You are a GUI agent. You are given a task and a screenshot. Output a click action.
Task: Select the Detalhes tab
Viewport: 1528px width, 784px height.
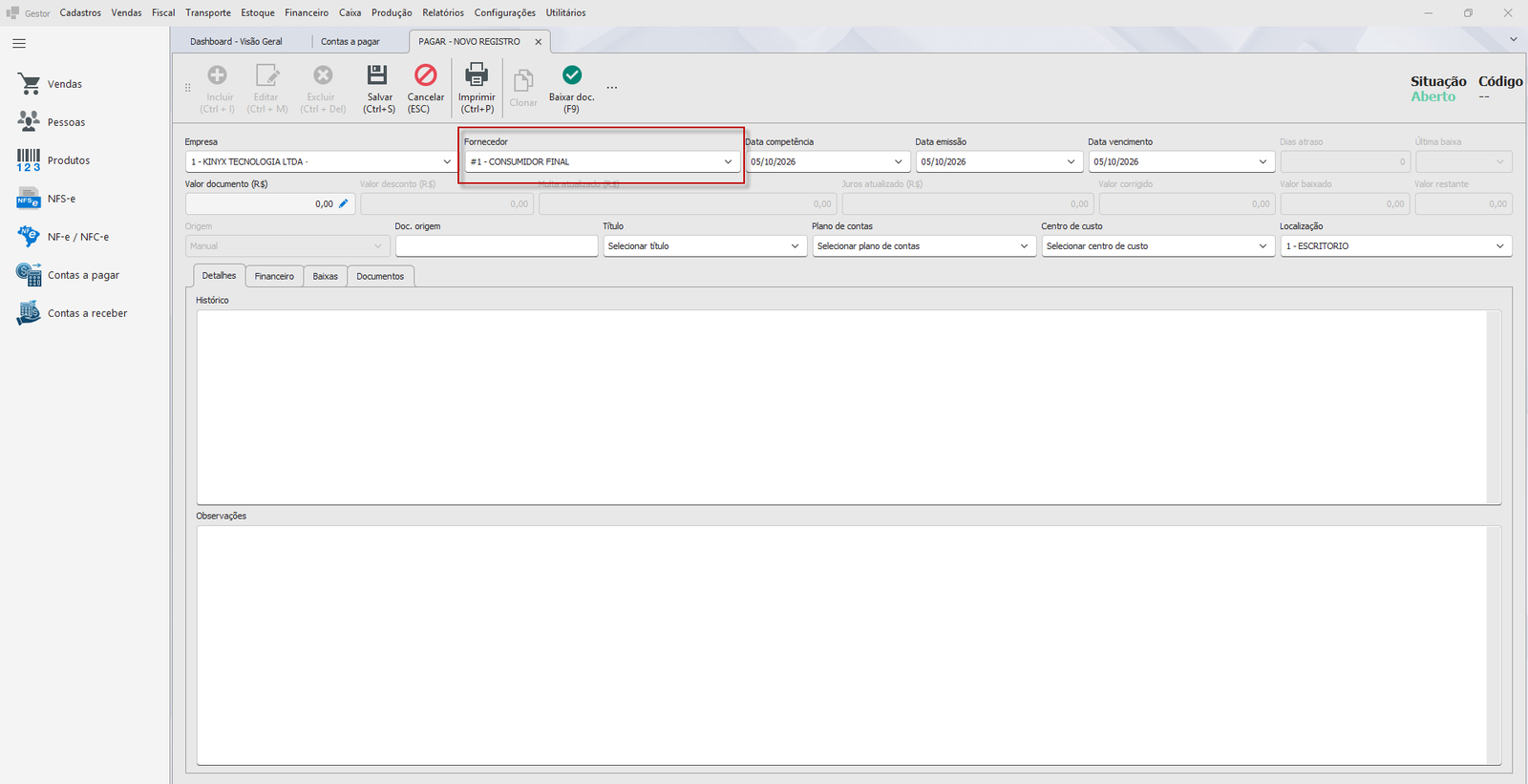point(219,276)
